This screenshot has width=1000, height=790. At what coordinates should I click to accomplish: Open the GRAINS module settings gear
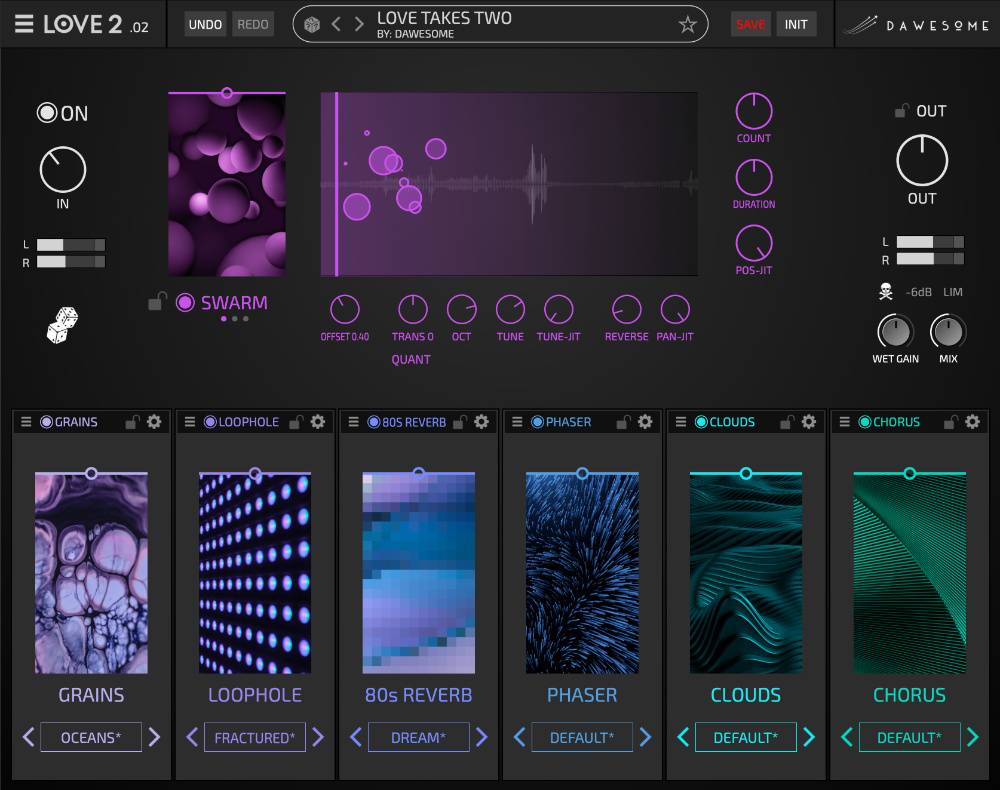click(x=155, y=421)
